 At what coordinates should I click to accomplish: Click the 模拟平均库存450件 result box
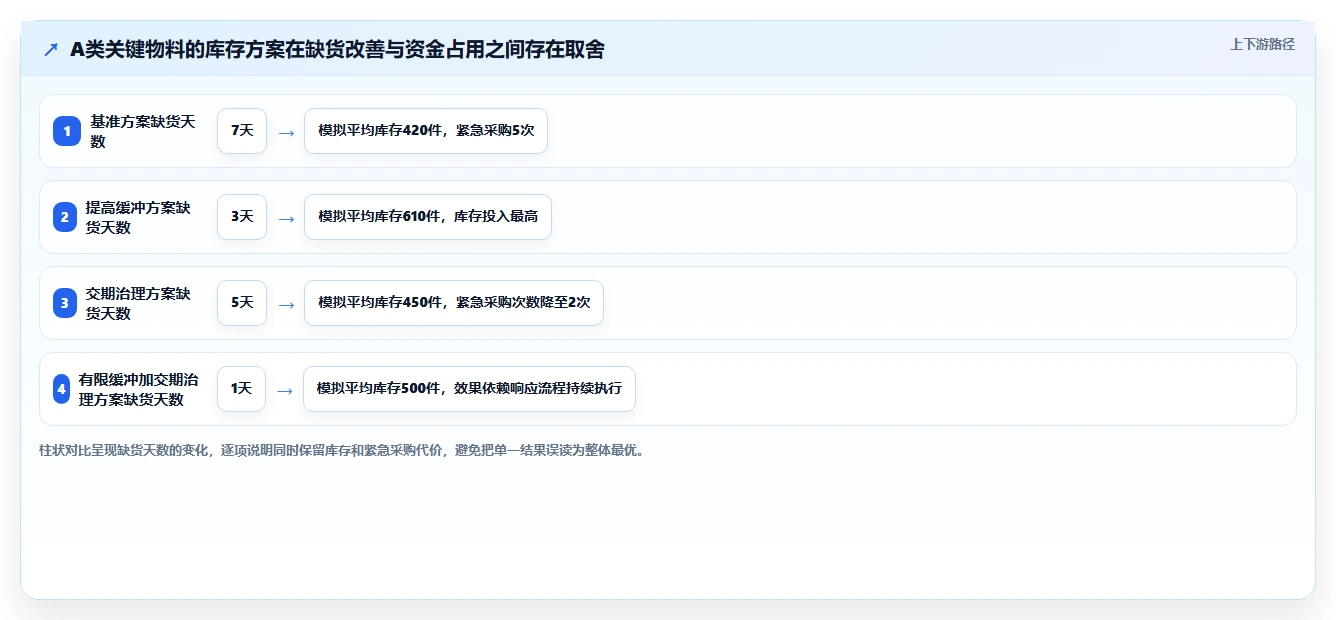pos(454,303)
